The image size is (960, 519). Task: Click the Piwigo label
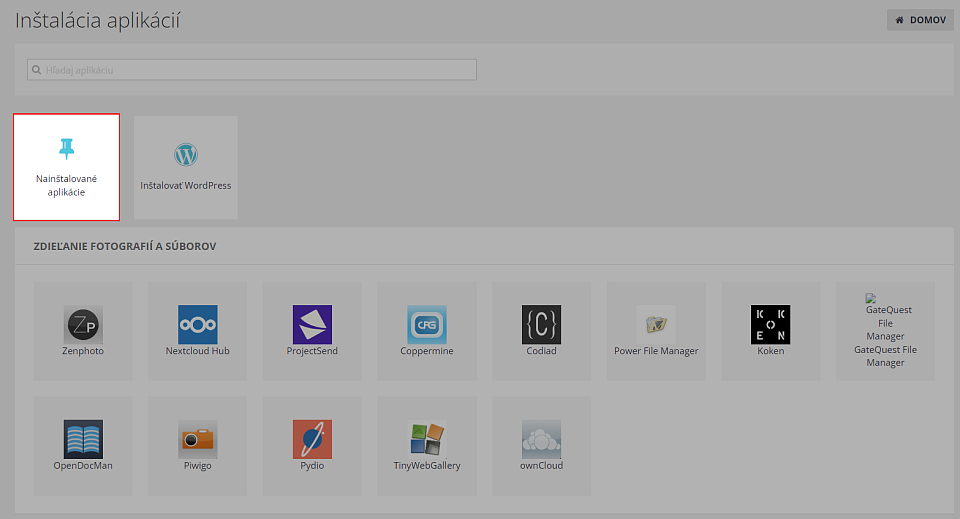click(197, 465)
